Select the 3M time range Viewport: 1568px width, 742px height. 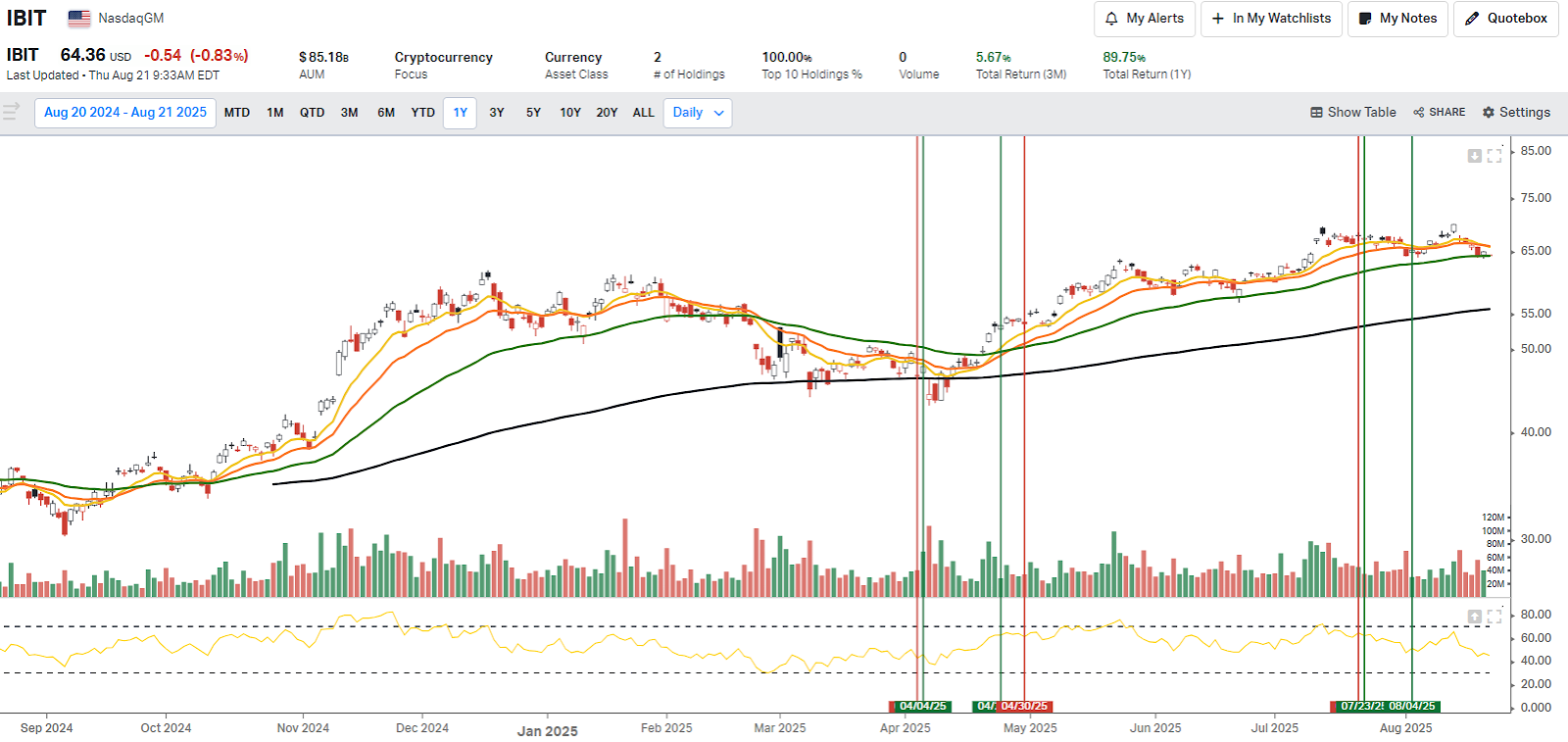coord(350,113)
